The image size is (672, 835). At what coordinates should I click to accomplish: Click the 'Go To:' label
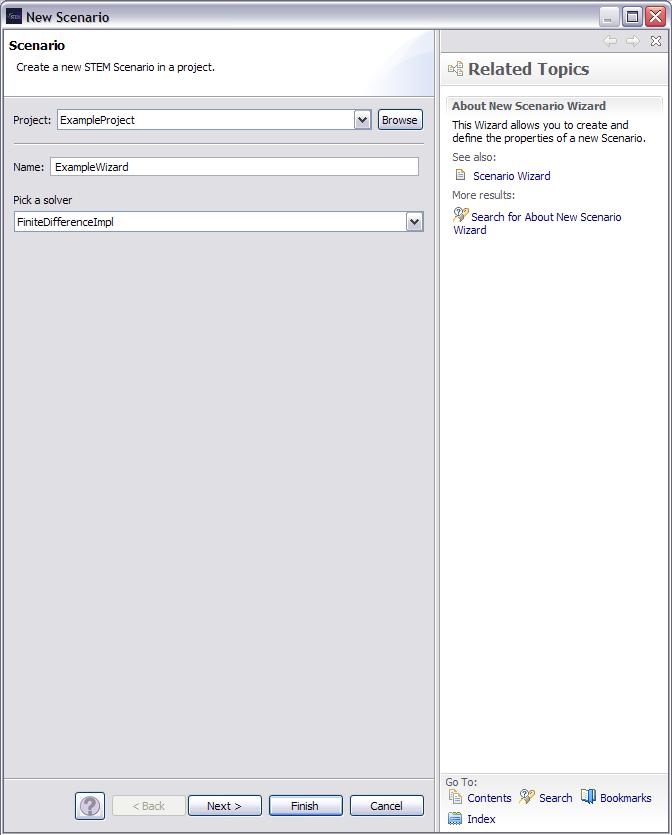pos(461,782)
